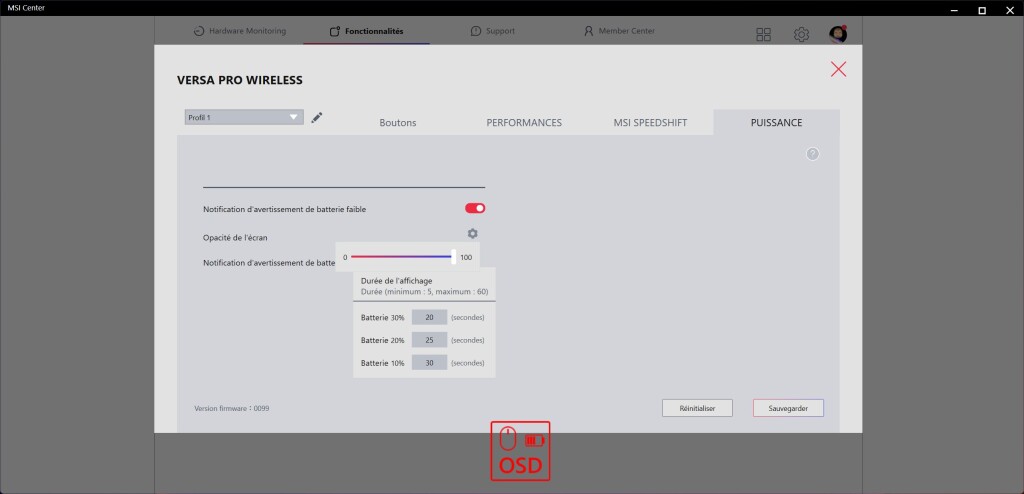Open the help question mark icon
This screenshot has height=494, width=1024.
coord(812,154)
